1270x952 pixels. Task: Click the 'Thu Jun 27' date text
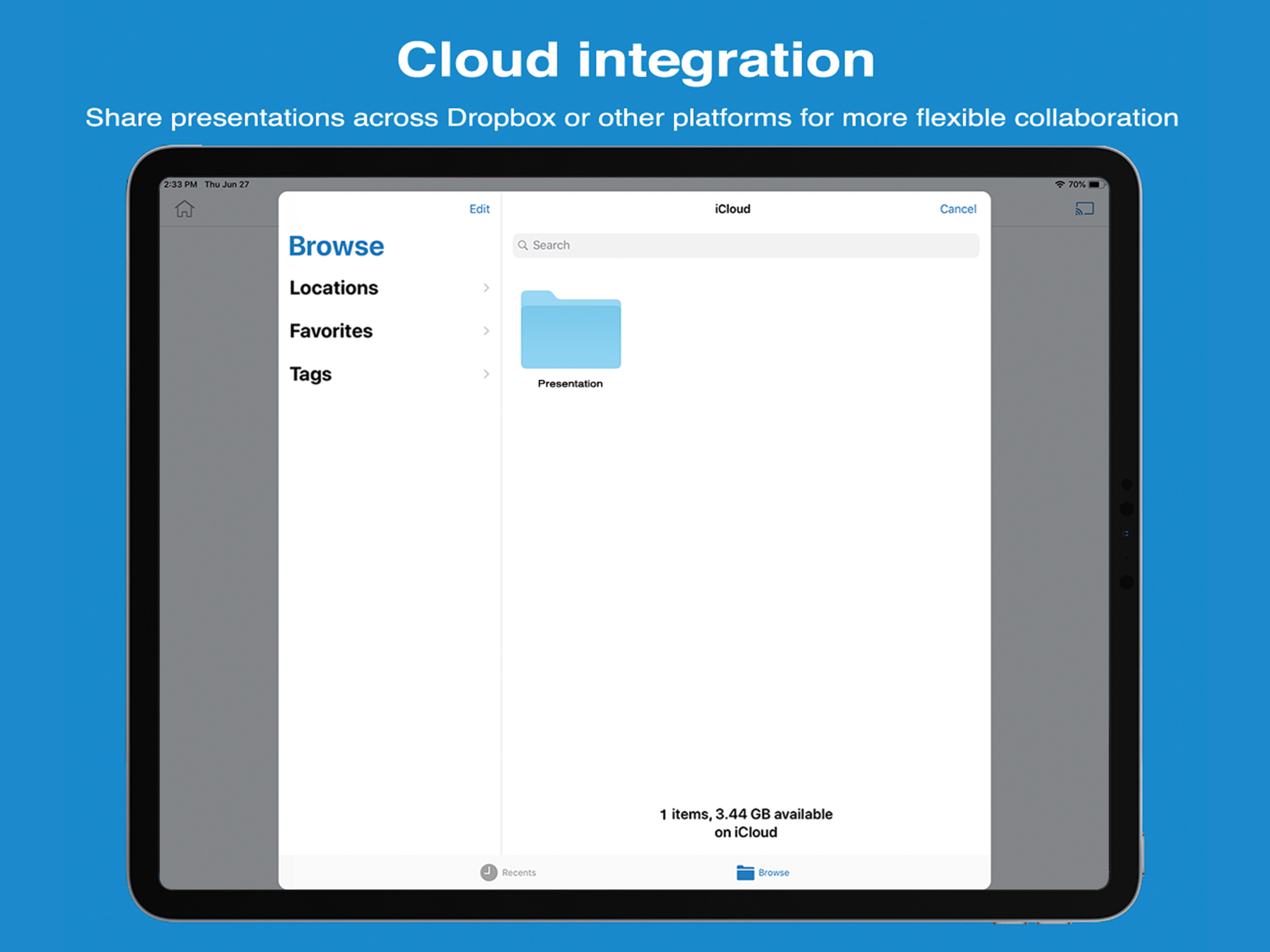tap(227, 185)
